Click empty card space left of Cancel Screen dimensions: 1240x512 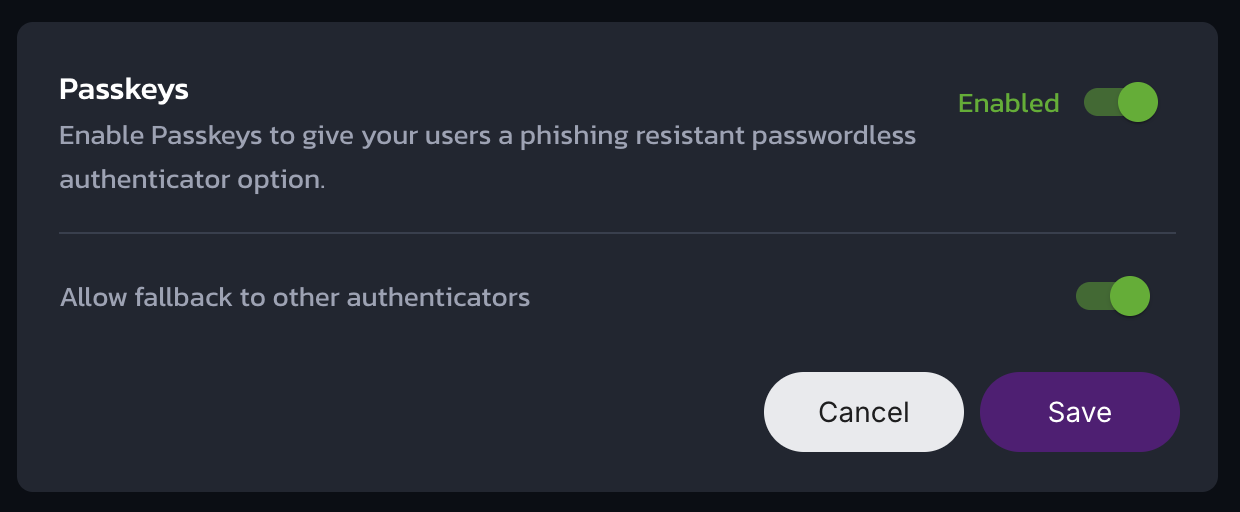[x=400, y=412]
